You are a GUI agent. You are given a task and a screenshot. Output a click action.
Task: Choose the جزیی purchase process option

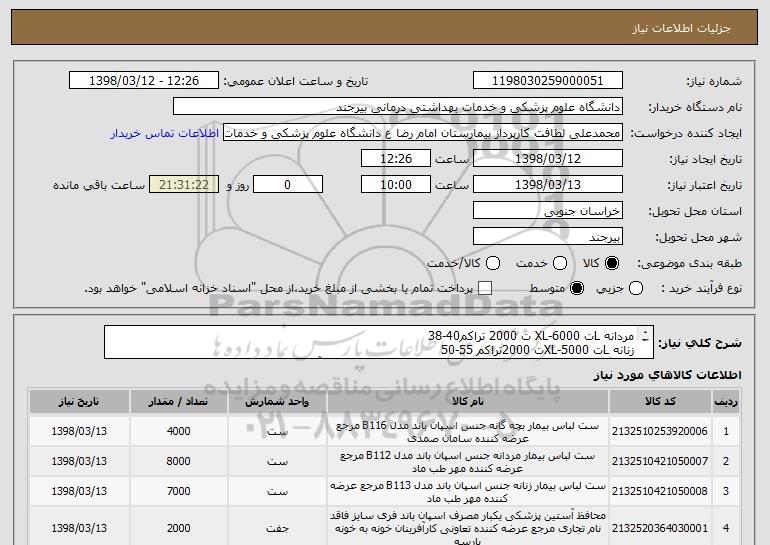pyautogui.click(x=636, y=289)
